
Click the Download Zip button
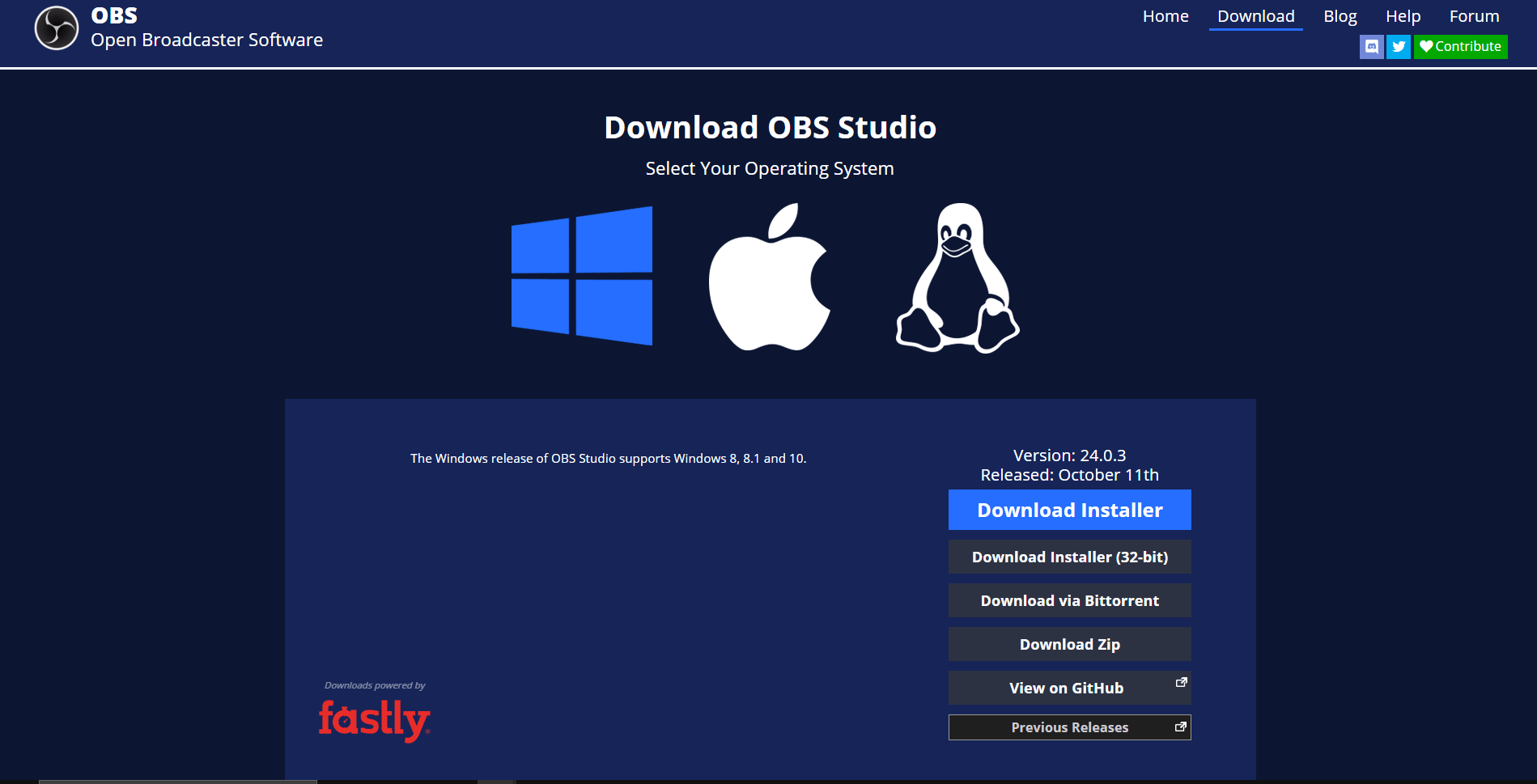[1070, 644]
